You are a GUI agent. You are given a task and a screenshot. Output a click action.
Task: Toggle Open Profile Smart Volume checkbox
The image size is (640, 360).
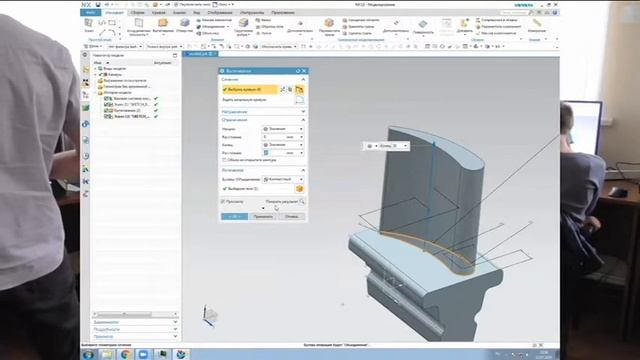click(x=224, y=160)
